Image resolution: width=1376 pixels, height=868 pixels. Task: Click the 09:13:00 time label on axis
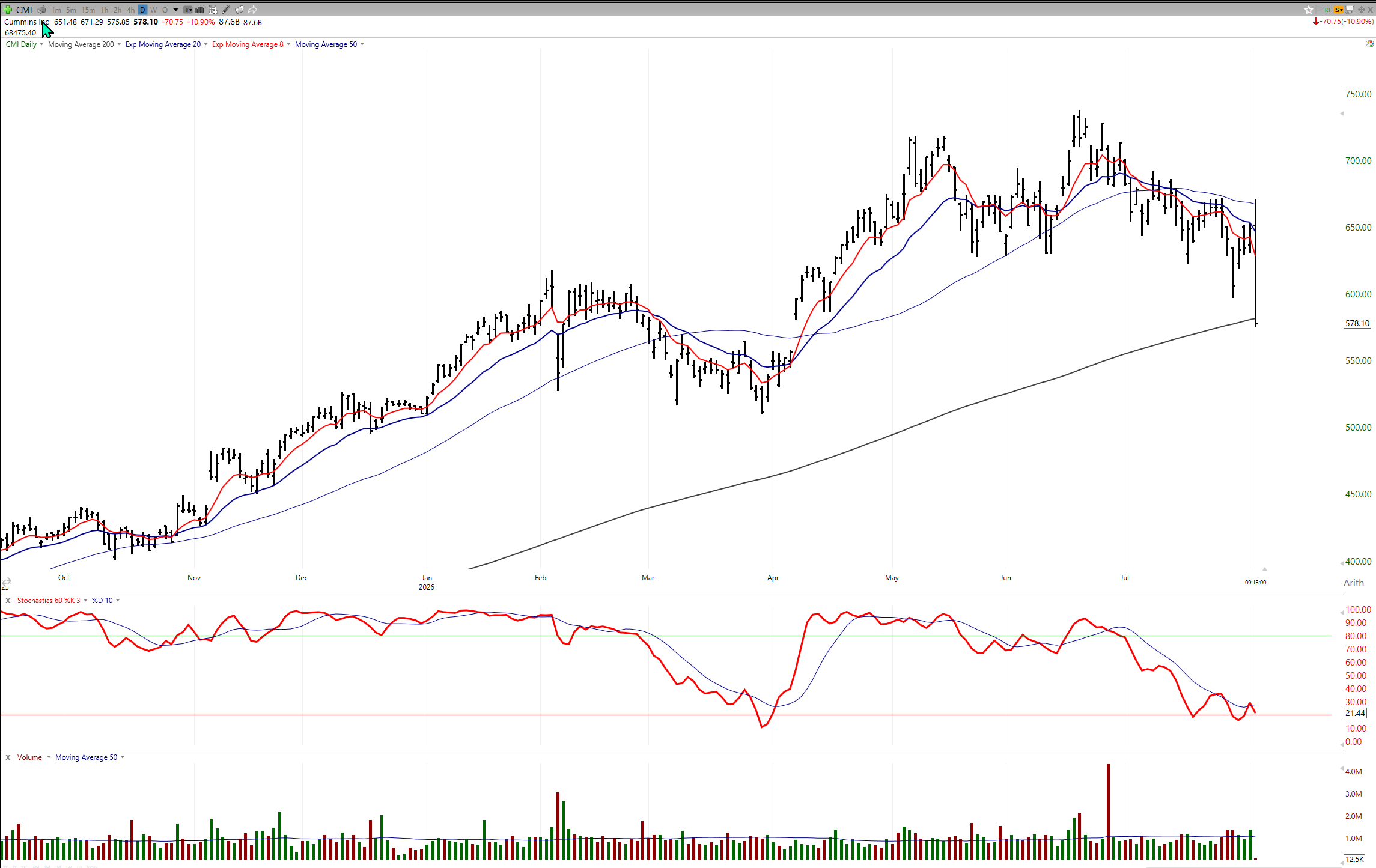1255,582
